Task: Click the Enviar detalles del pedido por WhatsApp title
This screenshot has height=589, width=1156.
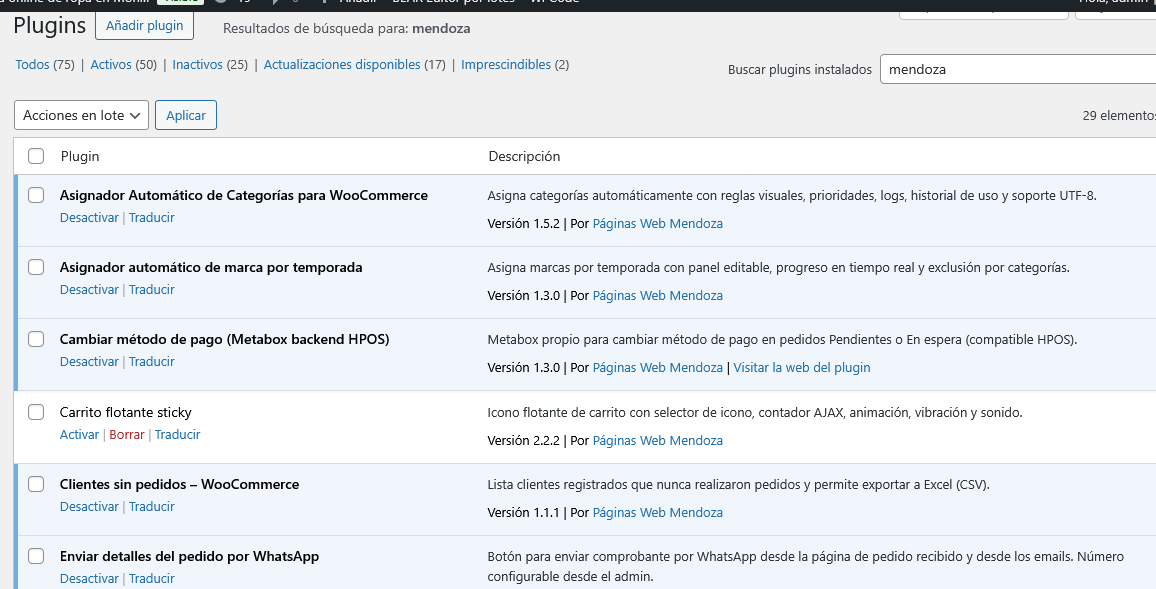Action: 189,557
